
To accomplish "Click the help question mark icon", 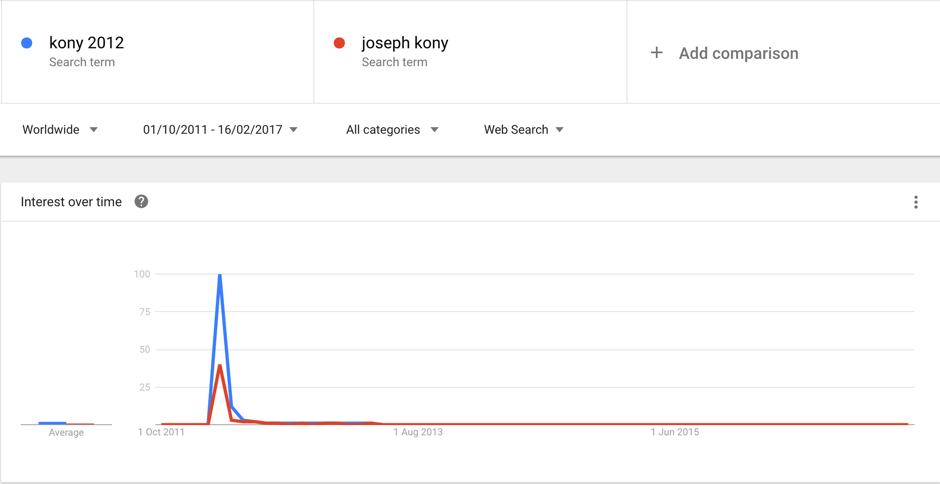I will (141, 202).
